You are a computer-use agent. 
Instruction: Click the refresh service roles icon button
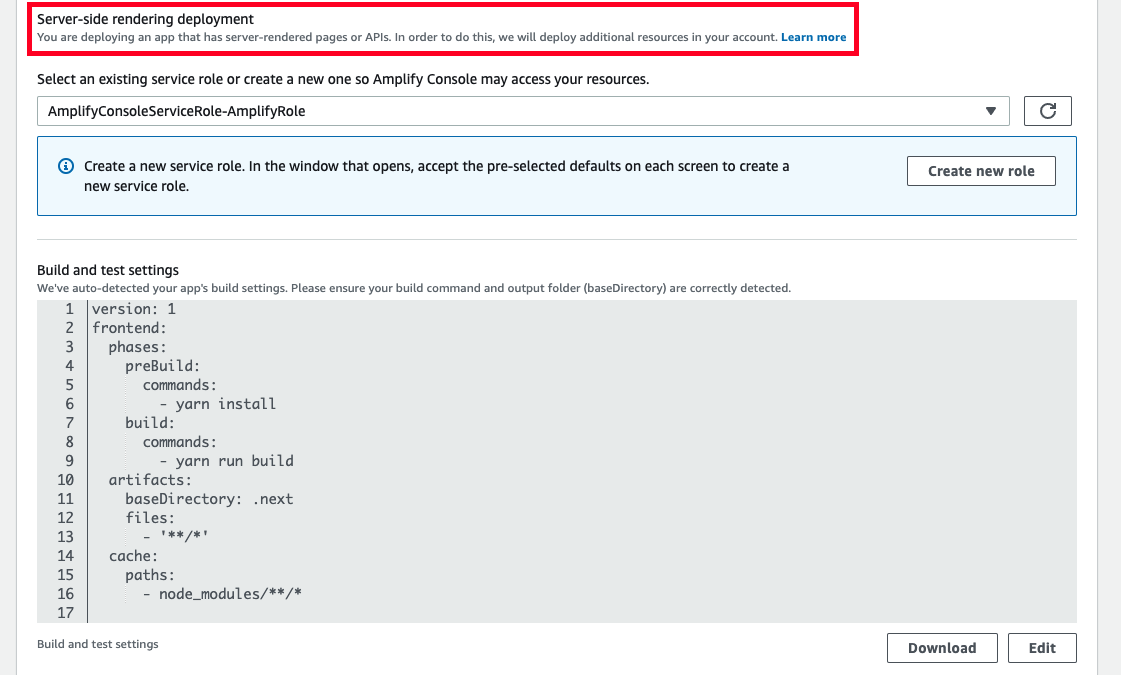pos(1047,111)
